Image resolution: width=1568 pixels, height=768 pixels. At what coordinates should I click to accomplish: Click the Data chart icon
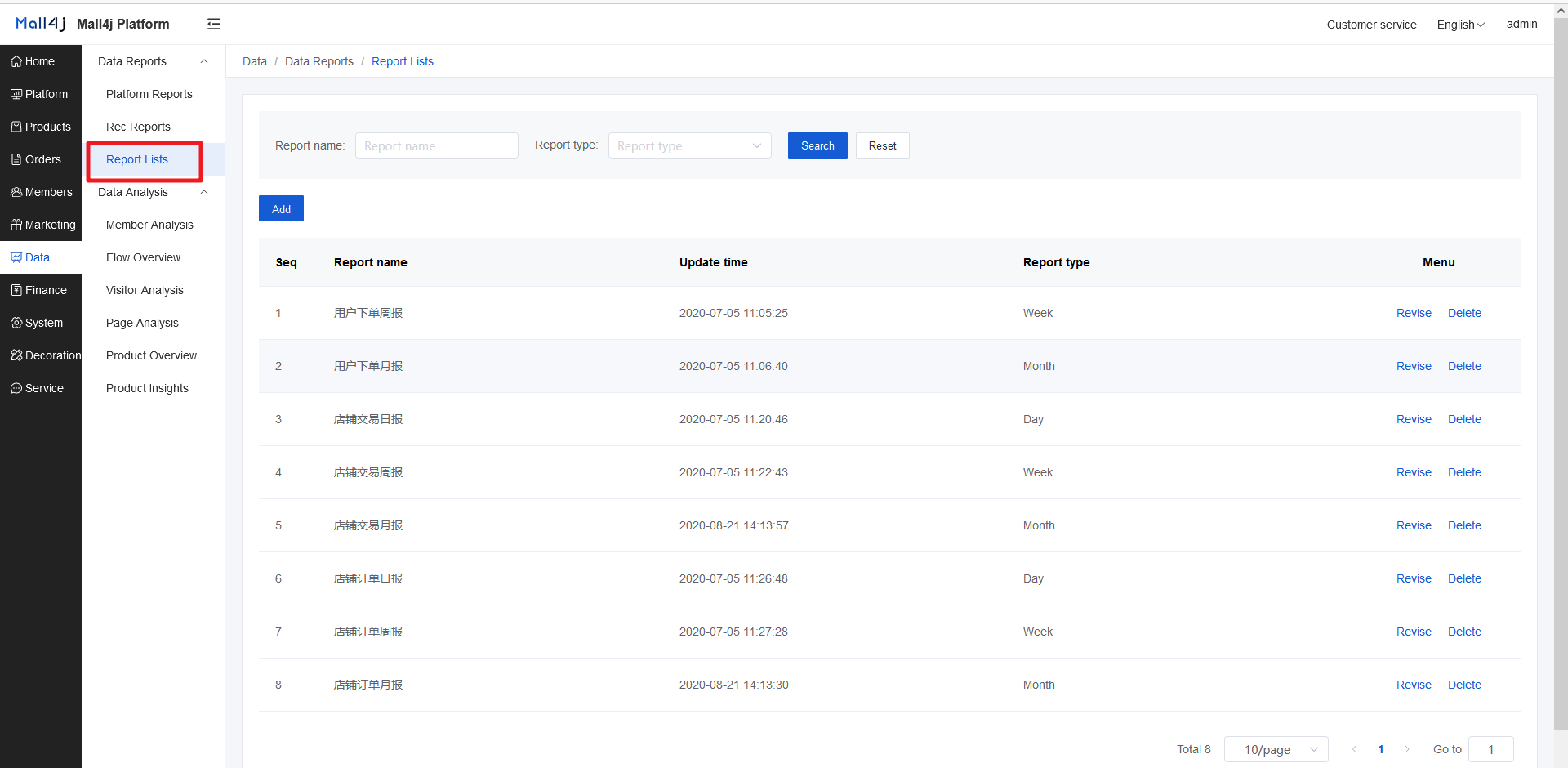pyautogui.click(x=16, y=257)
